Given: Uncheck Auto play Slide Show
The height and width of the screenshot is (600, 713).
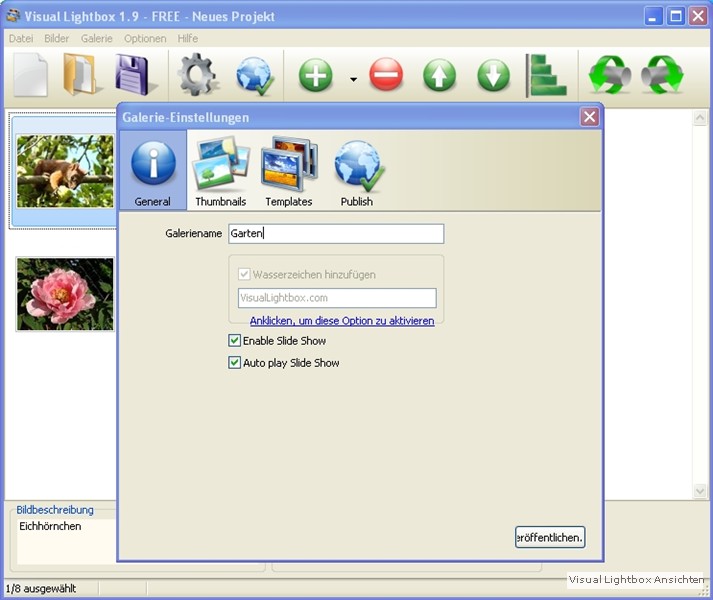Looking at the screenshot, I should (235, 363).
